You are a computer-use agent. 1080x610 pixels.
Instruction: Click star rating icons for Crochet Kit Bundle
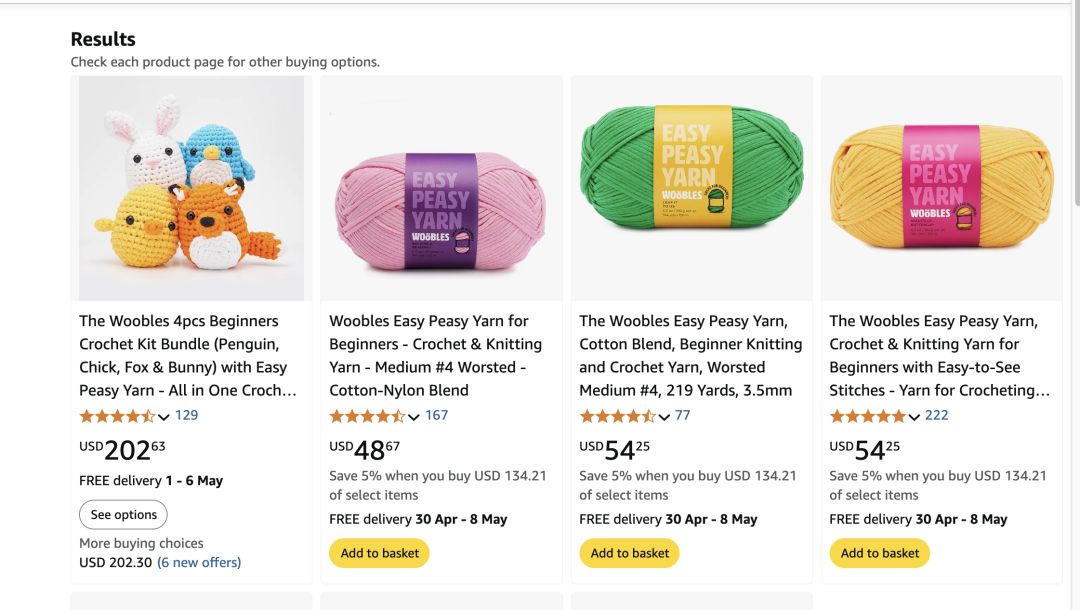[117, 416]
